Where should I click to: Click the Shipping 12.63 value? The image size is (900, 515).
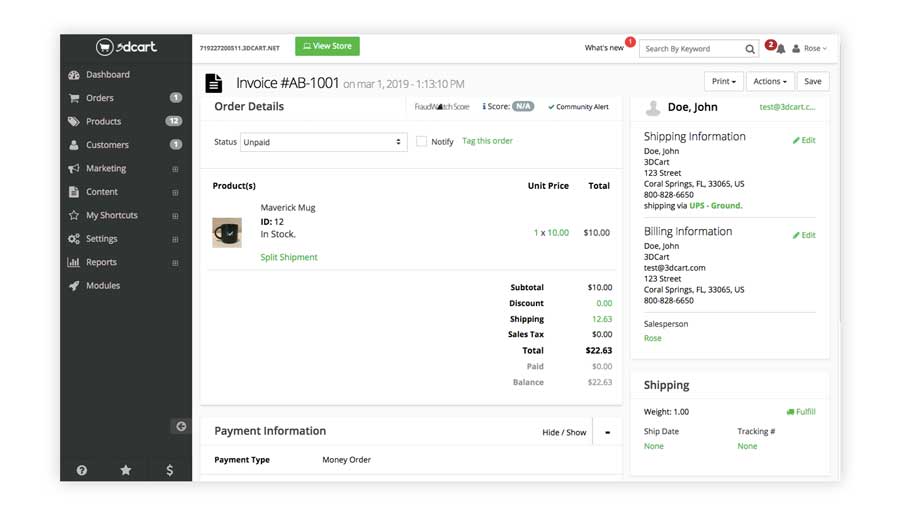tap(602, 319)
